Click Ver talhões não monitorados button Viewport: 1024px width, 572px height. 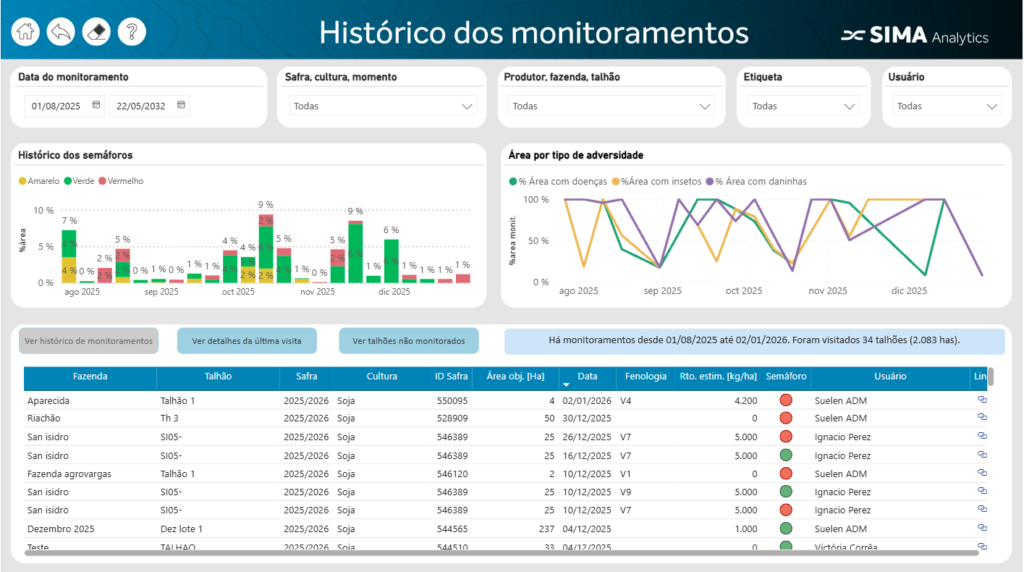pos(409,341)
